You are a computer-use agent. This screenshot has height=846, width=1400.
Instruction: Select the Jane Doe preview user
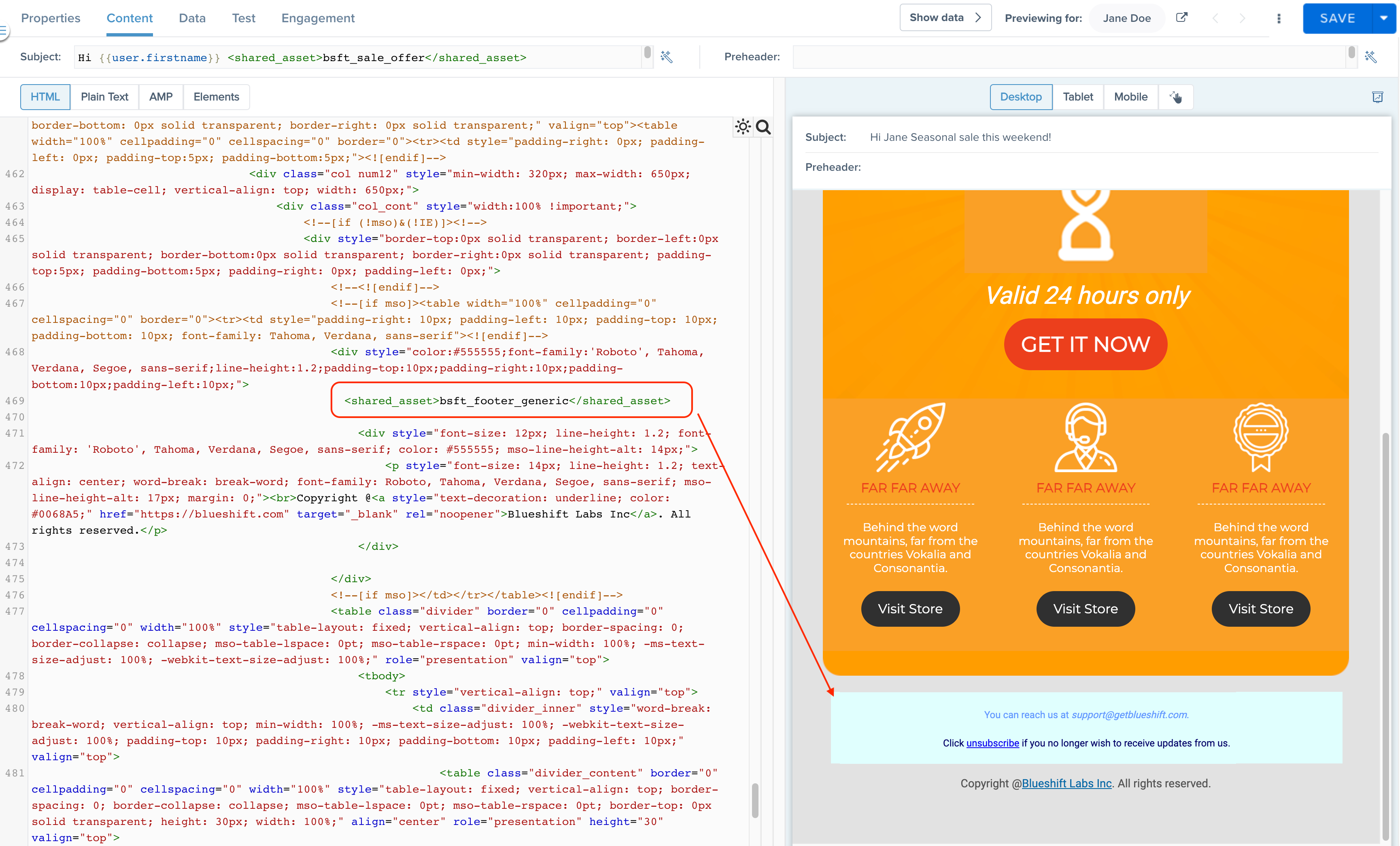click(x=1127, y=18)
